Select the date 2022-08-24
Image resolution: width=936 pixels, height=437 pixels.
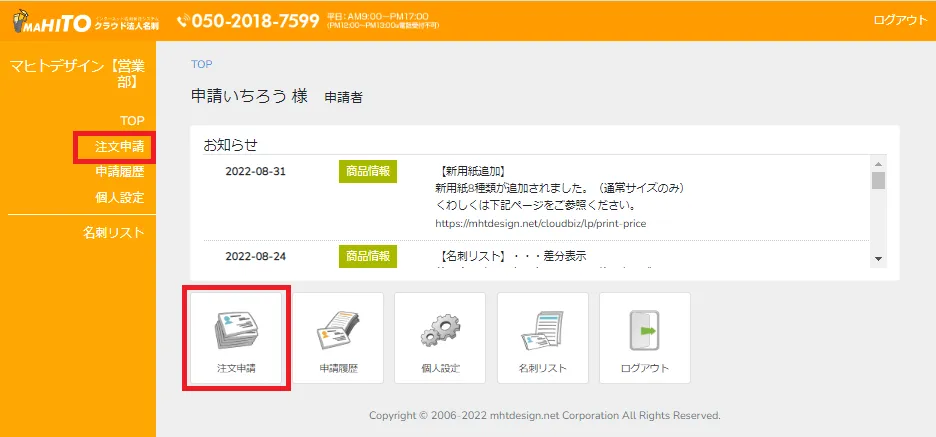pos(255,257)
